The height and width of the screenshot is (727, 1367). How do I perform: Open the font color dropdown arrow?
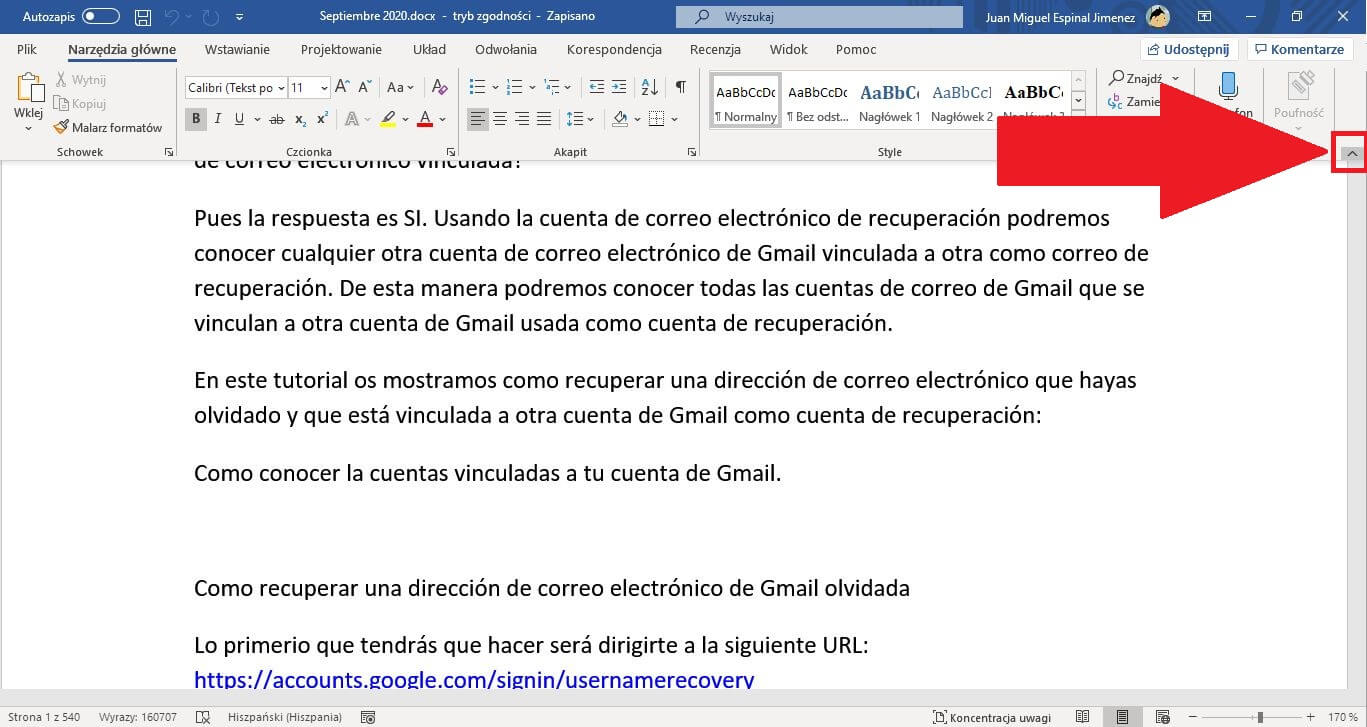click(443, 119)
